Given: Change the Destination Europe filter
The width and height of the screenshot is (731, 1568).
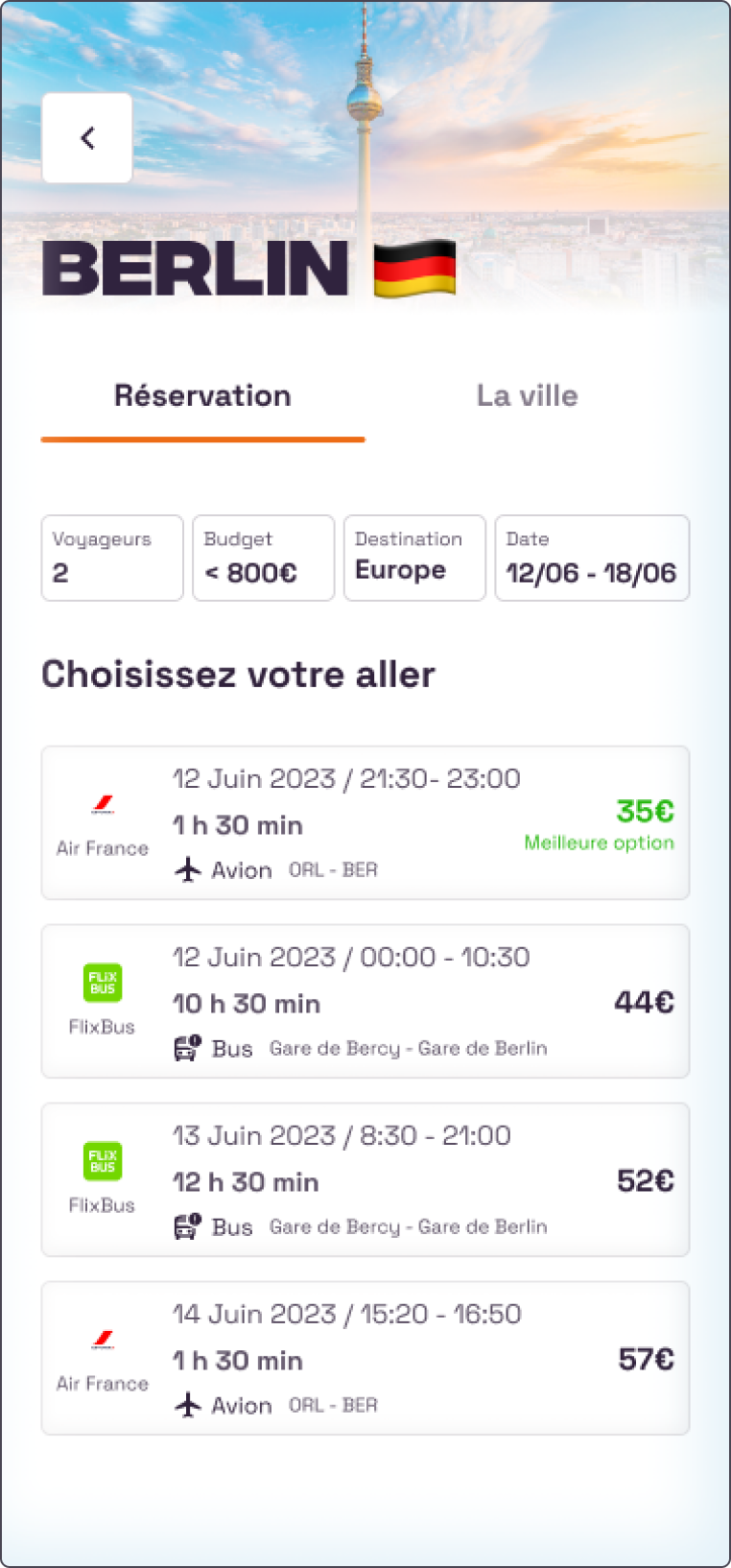Looking at the screenshot, I should (414, 558).
